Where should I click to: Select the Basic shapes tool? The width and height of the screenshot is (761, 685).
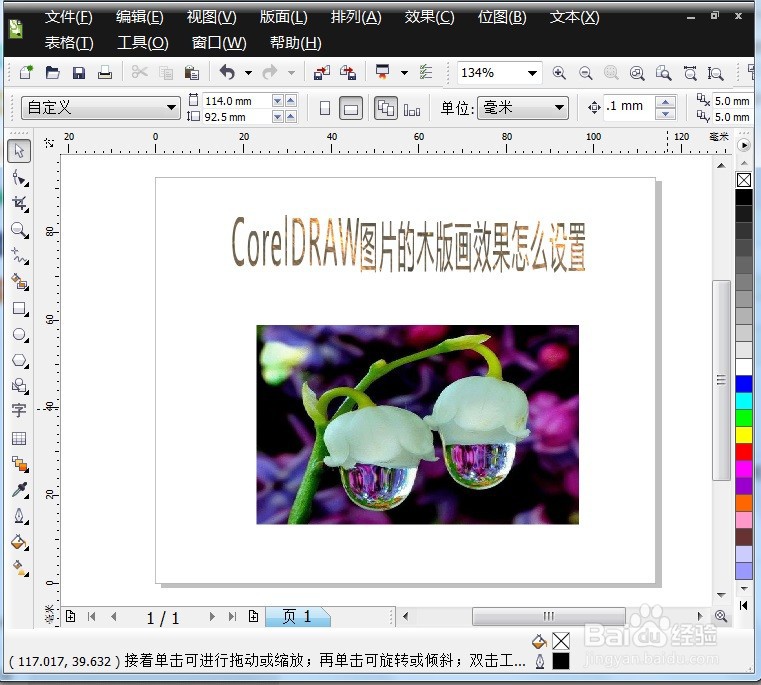coord(19,386)
